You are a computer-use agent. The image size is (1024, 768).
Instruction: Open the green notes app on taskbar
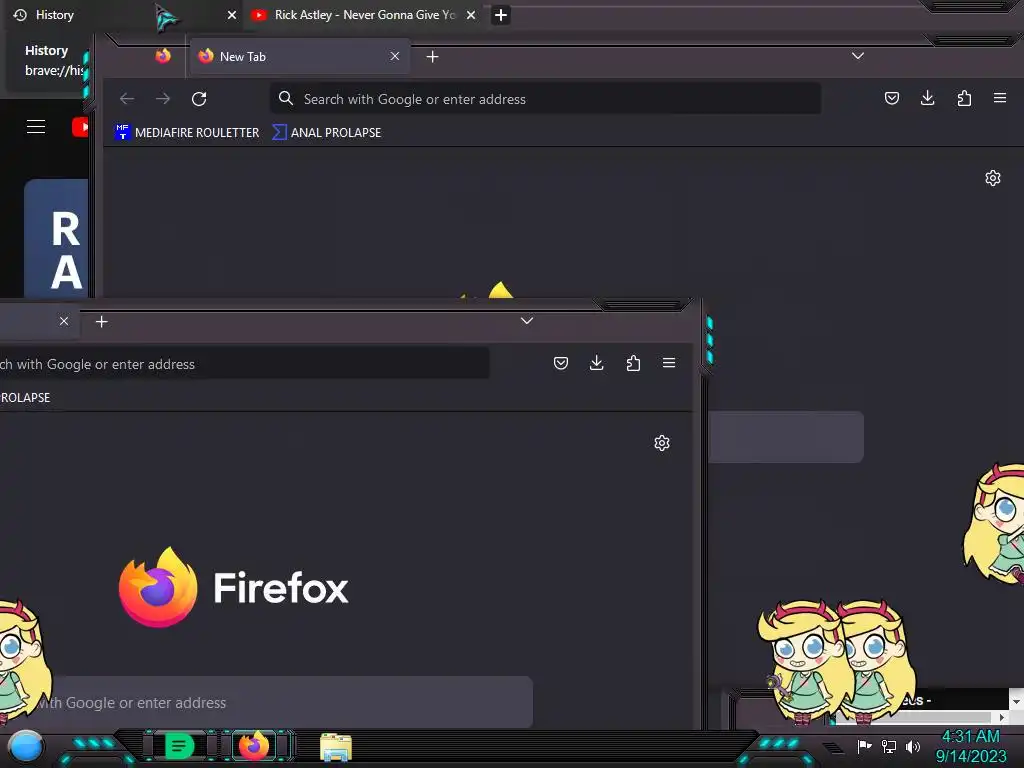pos(179,746)
